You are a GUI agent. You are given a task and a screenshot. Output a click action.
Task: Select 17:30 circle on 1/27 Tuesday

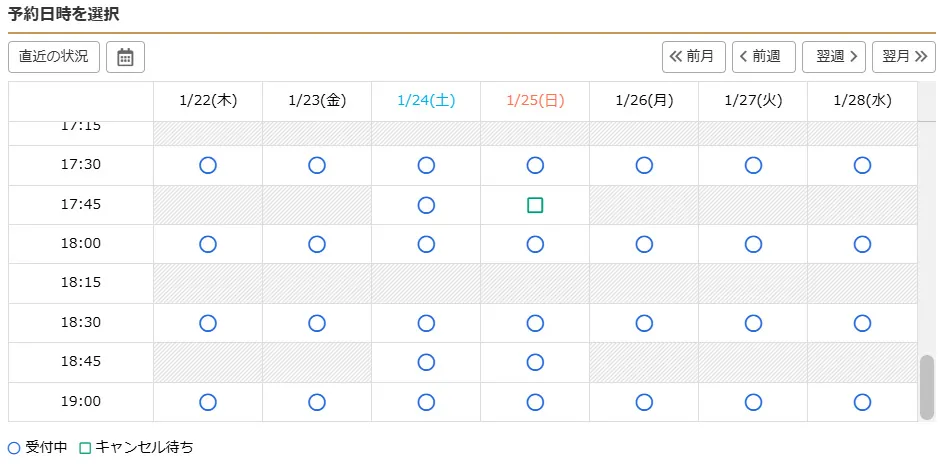[x=753, y=165]
